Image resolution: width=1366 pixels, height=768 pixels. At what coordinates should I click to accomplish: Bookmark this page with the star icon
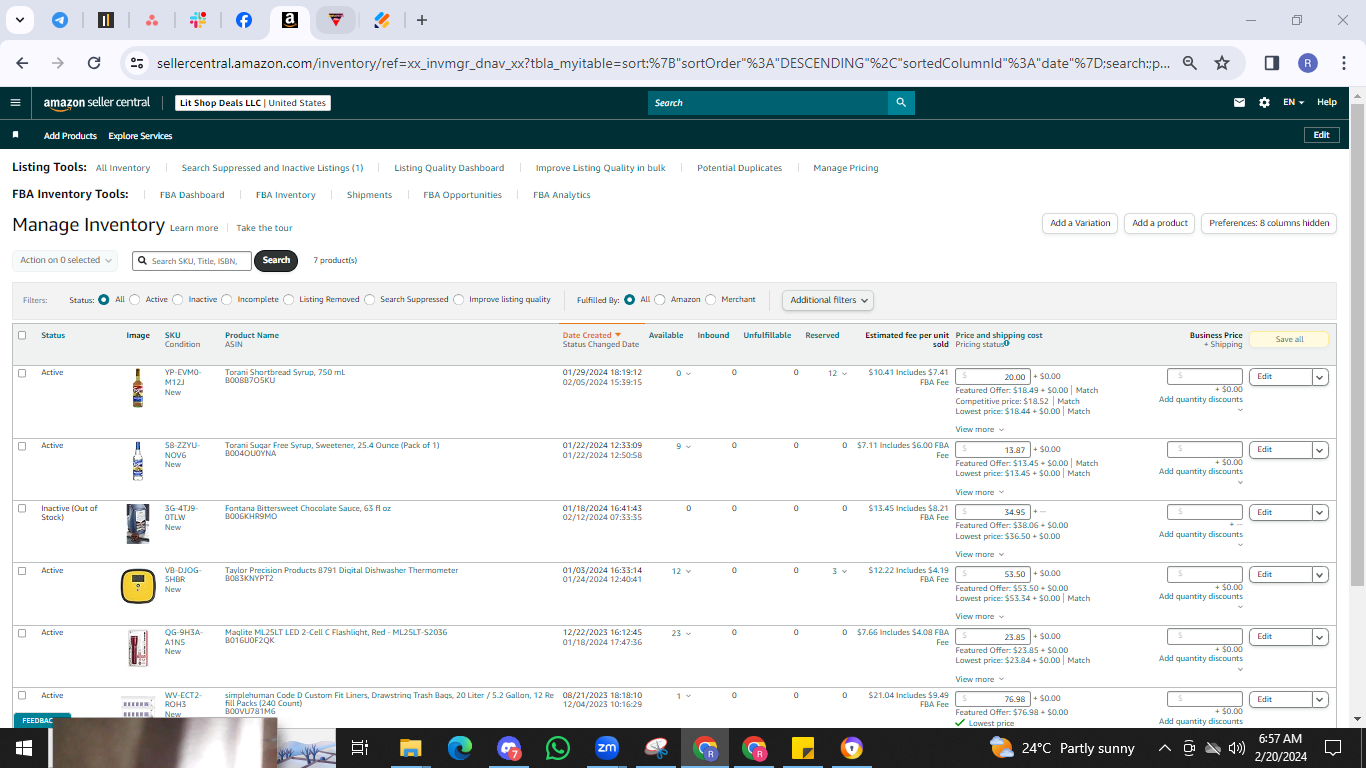(x=1222, y=63)
